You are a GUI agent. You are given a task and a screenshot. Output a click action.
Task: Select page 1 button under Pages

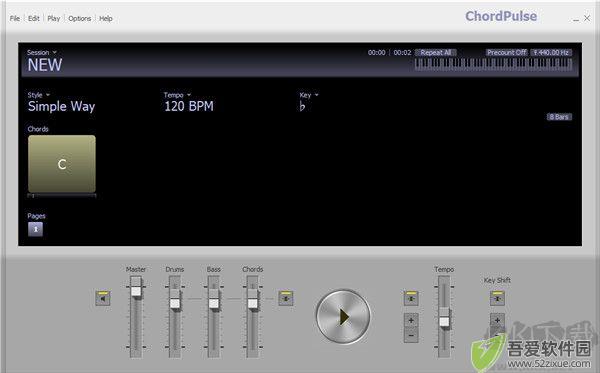pos(36,229)
